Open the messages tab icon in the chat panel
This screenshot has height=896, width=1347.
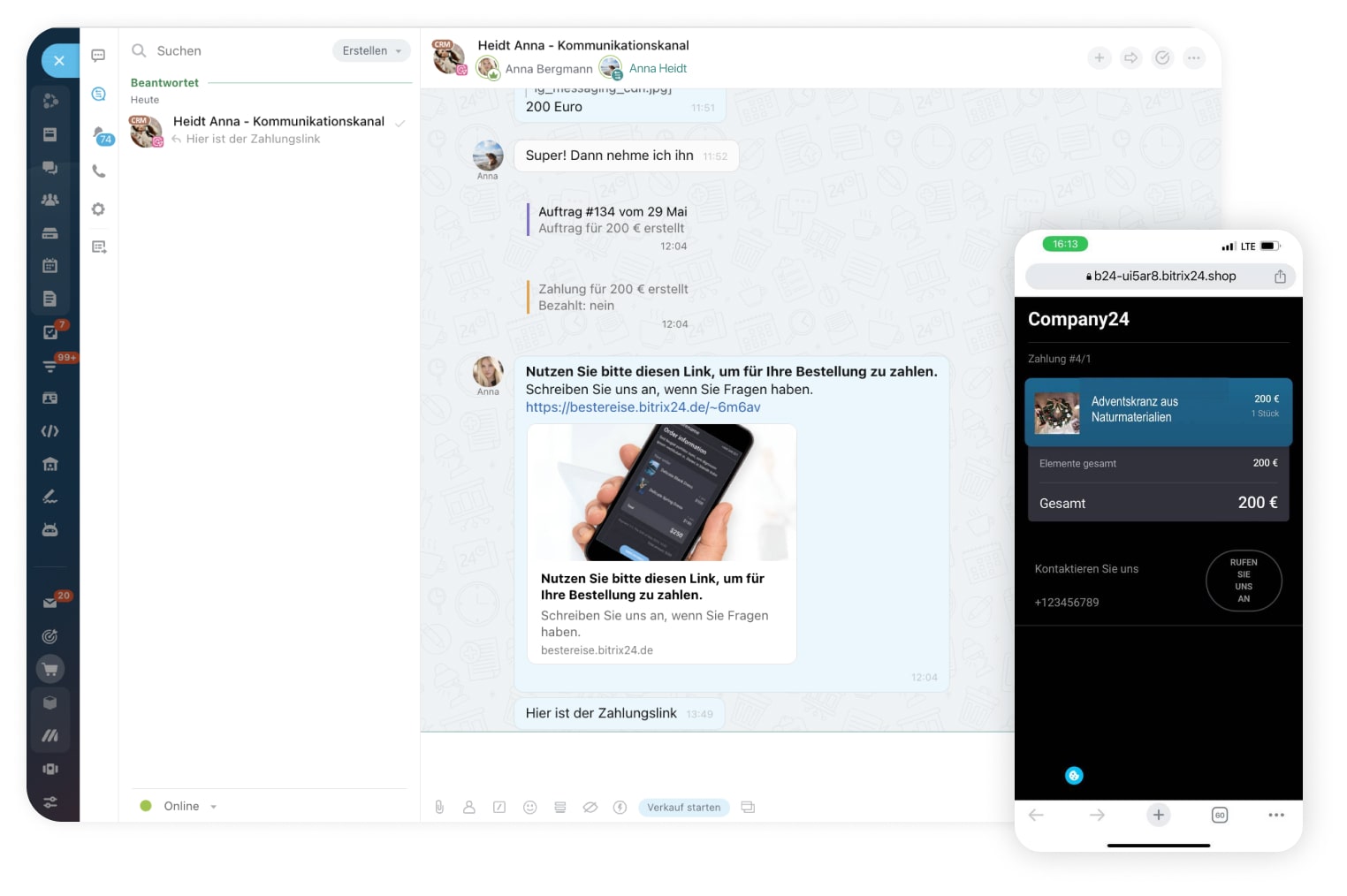pyautogui.click(x=99, y=55)
